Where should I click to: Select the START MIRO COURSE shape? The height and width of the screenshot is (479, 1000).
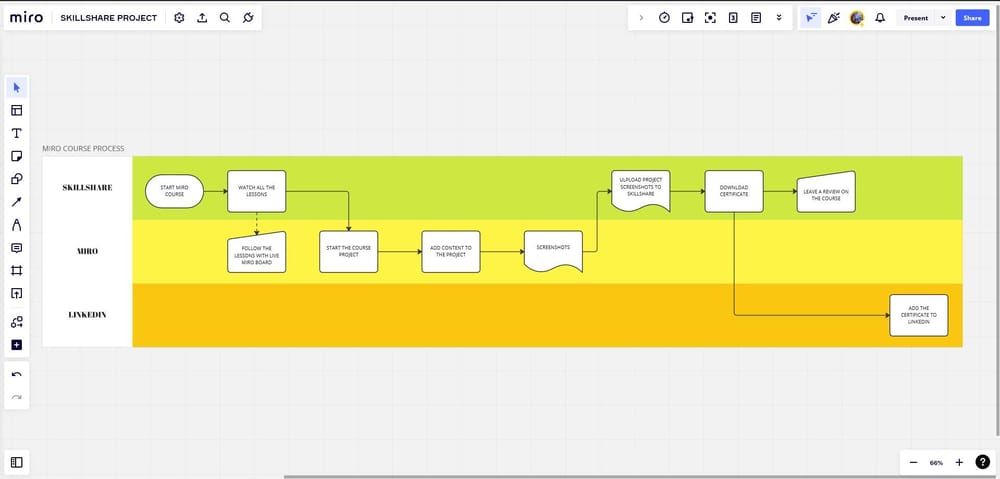(x=174, y=191)
